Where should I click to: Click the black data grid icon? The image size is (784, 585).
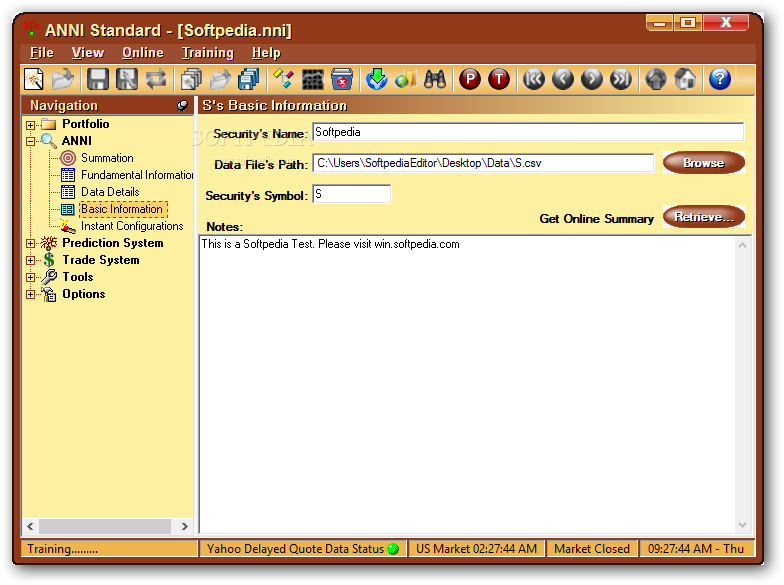click(x=312, y=79)
